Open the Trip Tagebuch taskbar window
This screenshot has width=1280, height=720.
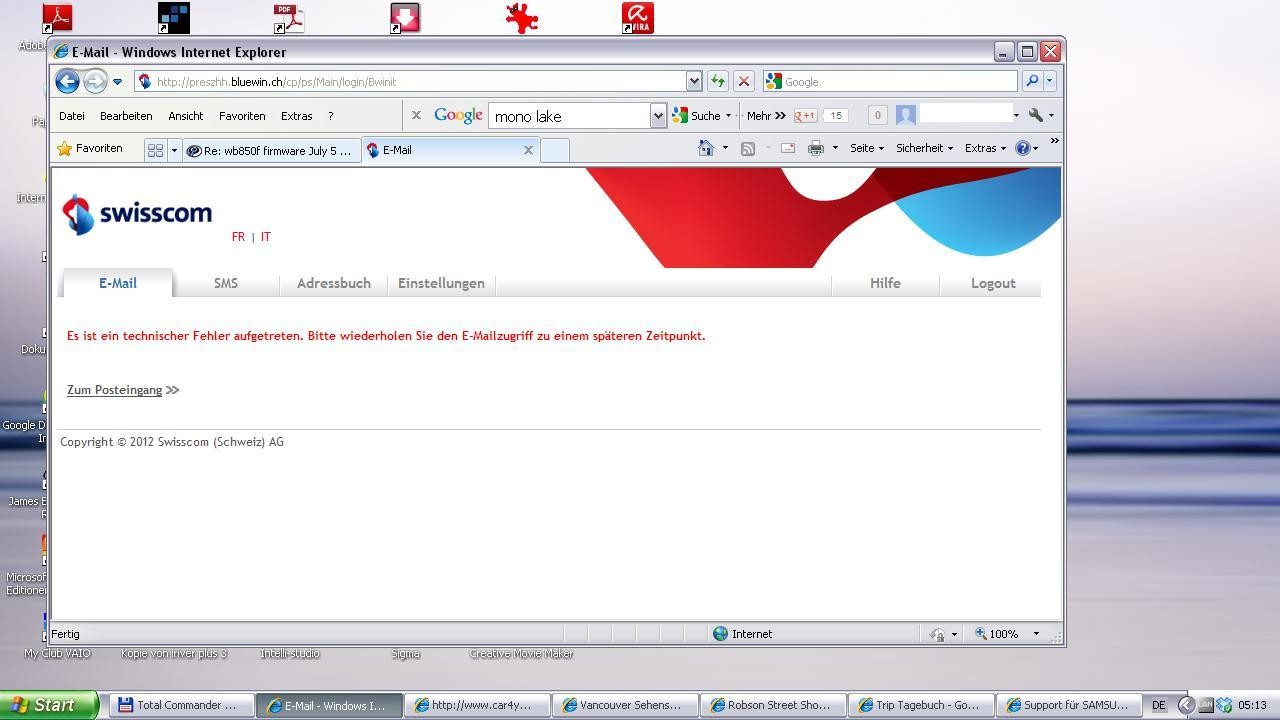(919, 705)
